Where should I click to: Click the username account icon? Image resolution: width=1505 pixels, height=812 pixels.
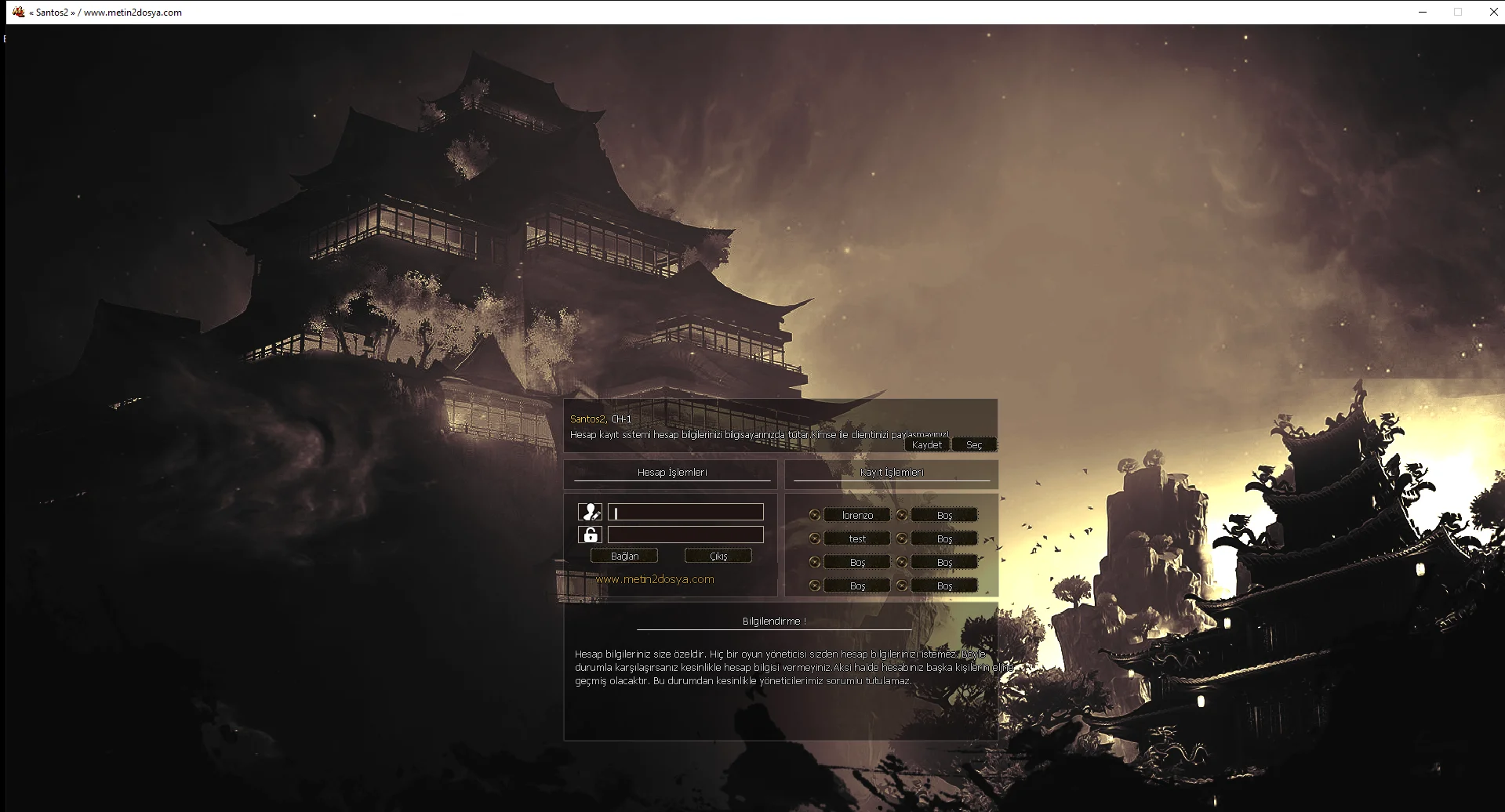590,512
